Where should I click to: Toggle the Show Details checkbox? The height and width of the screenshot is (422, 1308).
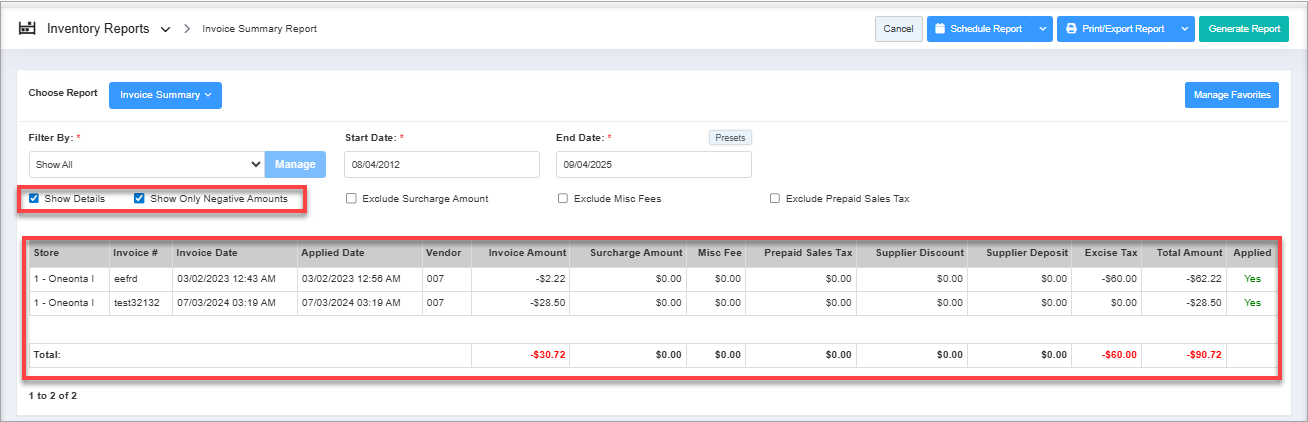tap(34, 199)
